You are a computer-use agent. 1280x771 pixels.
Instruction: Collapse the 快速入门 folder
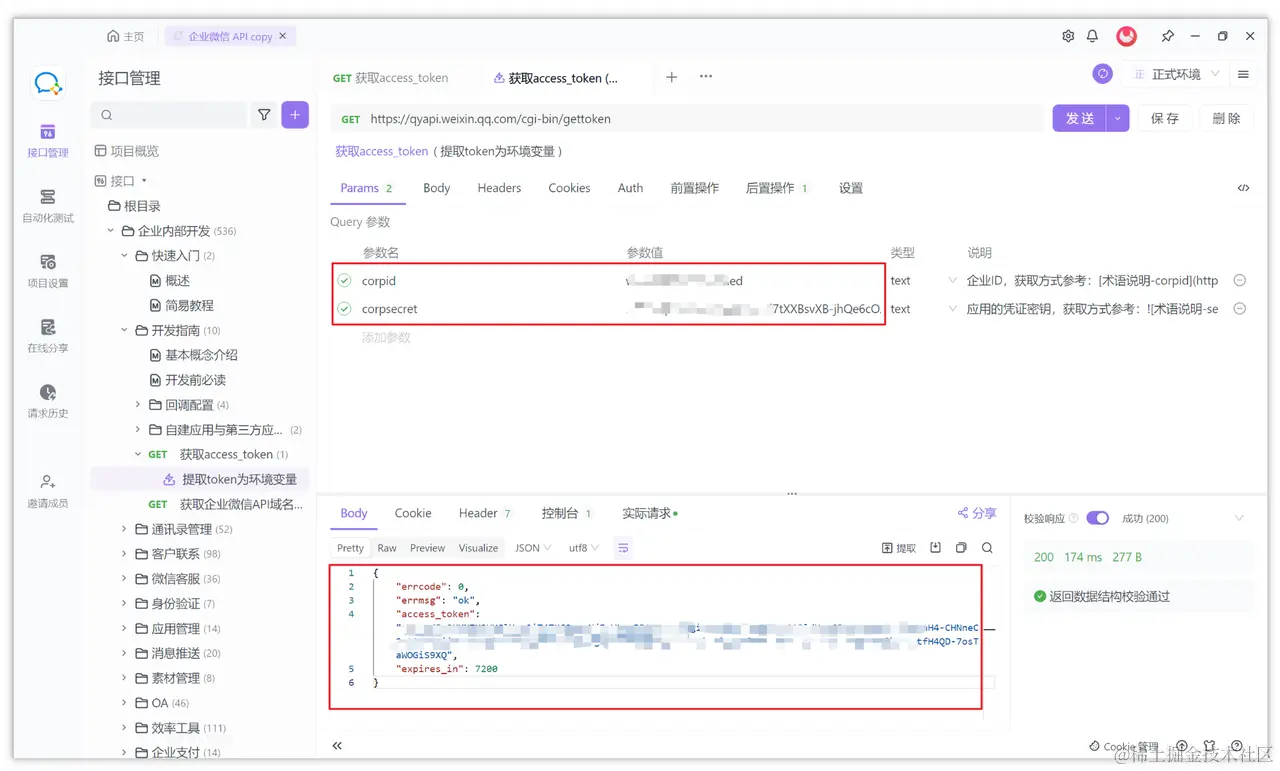(x=124, y=256)
